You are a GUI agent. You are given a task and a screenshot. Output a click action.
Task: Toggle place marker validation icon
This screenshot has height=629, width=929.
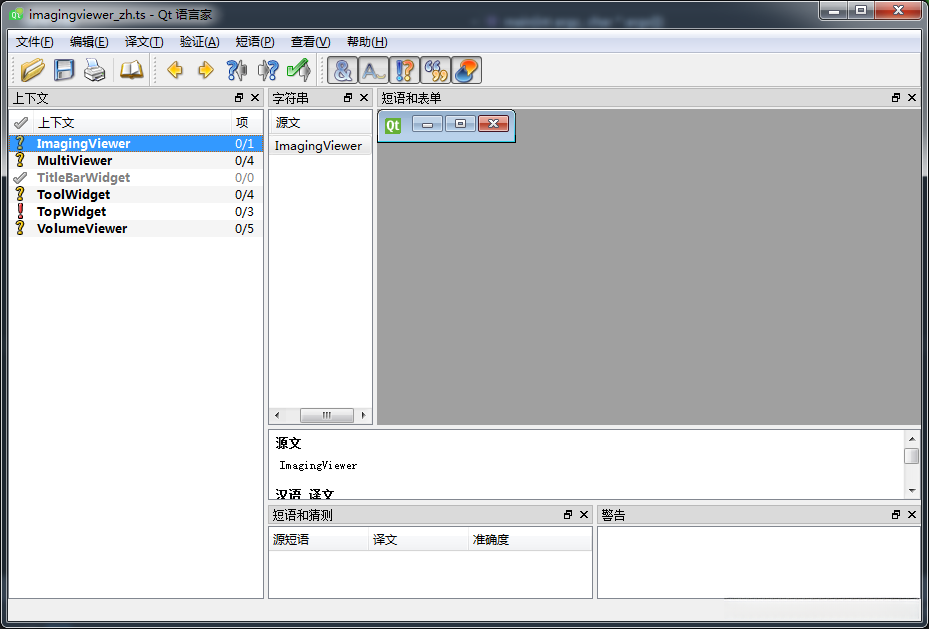point(466,70)
